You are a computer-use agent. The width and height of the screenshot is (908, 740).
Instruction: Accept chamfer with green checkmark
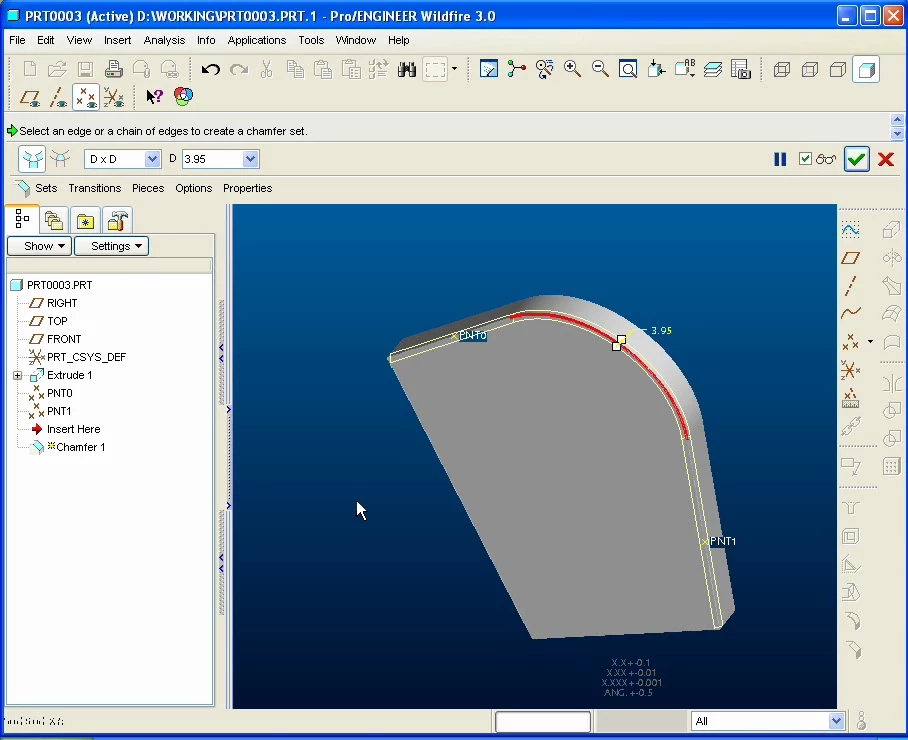[856, 159]
